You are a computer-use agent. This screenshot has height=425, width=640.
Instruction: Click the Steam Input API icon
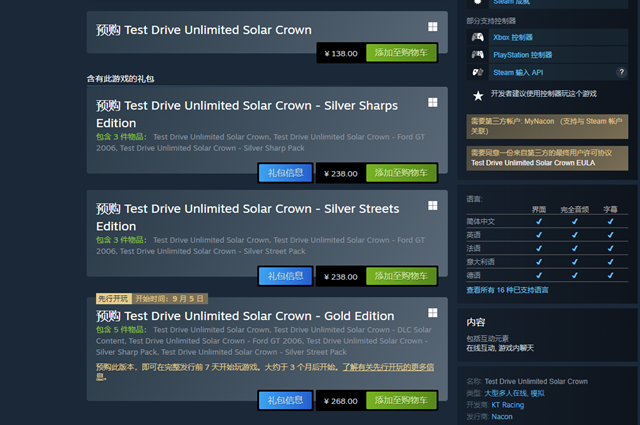point(478,72)
